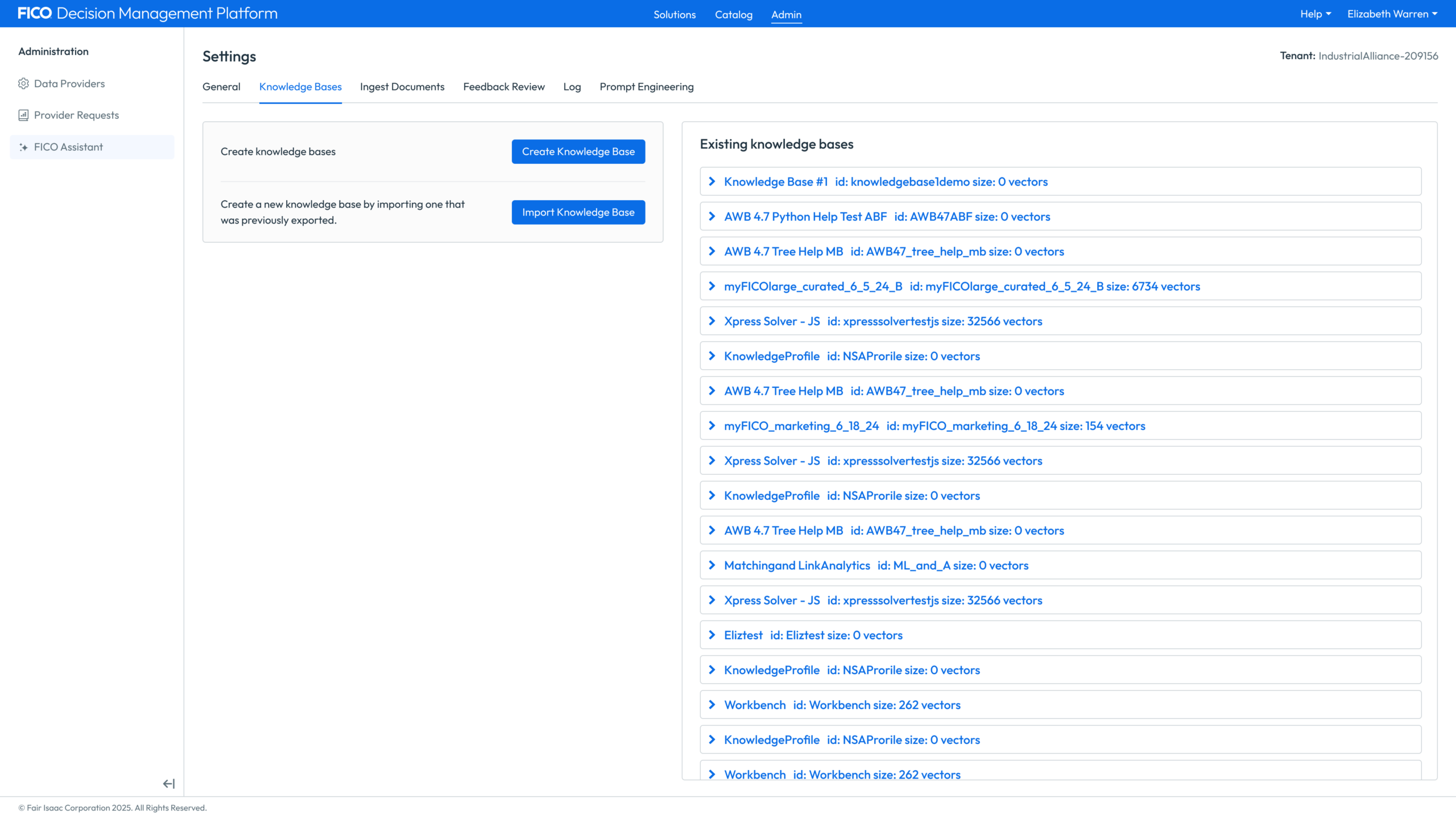Click the Fair Isaac Corporation copyright text
This screenshot has width=1456, height=819.
[113, 808]
